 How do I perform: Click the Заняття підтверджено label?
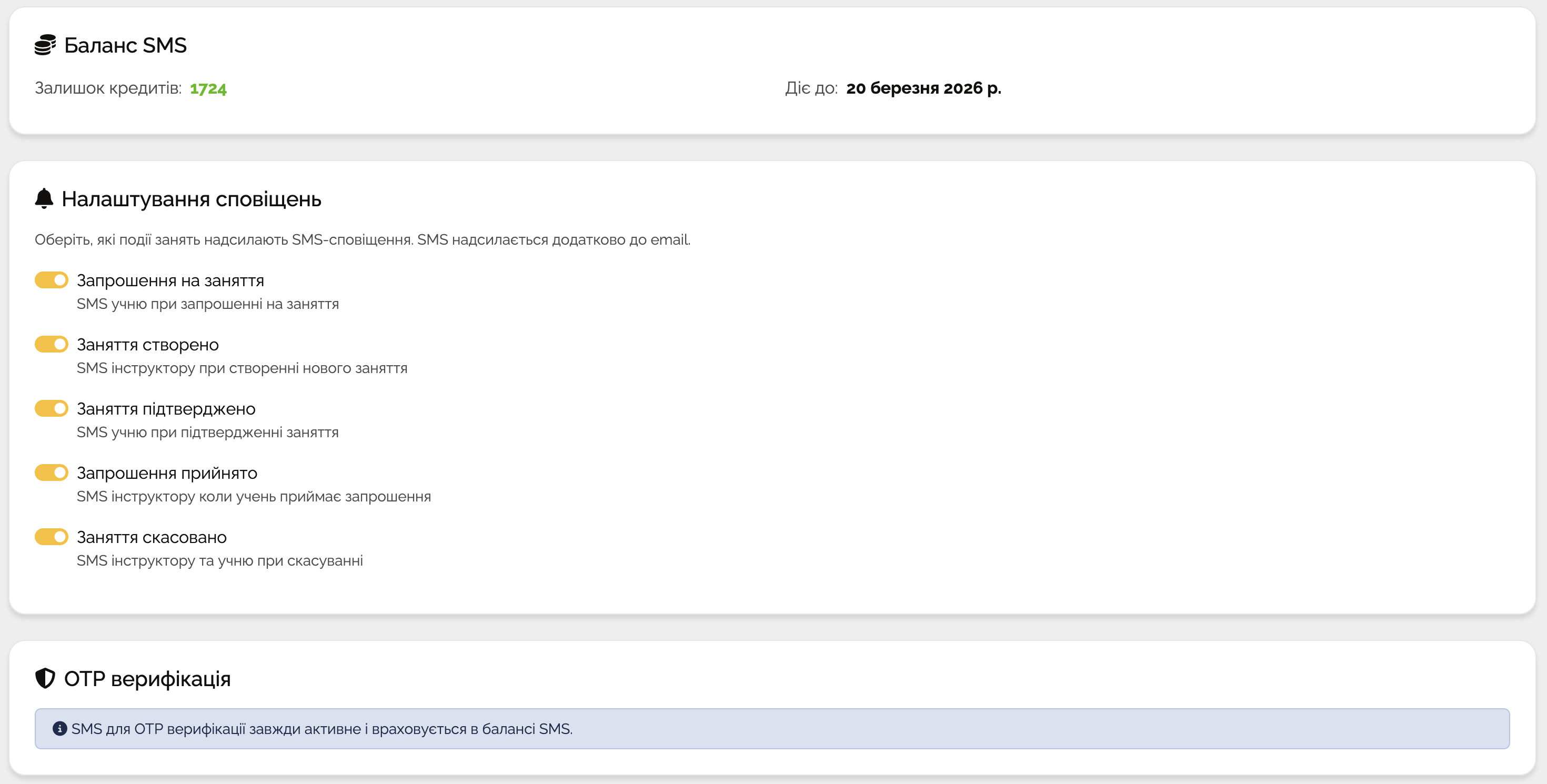click(x=166, y=409)
